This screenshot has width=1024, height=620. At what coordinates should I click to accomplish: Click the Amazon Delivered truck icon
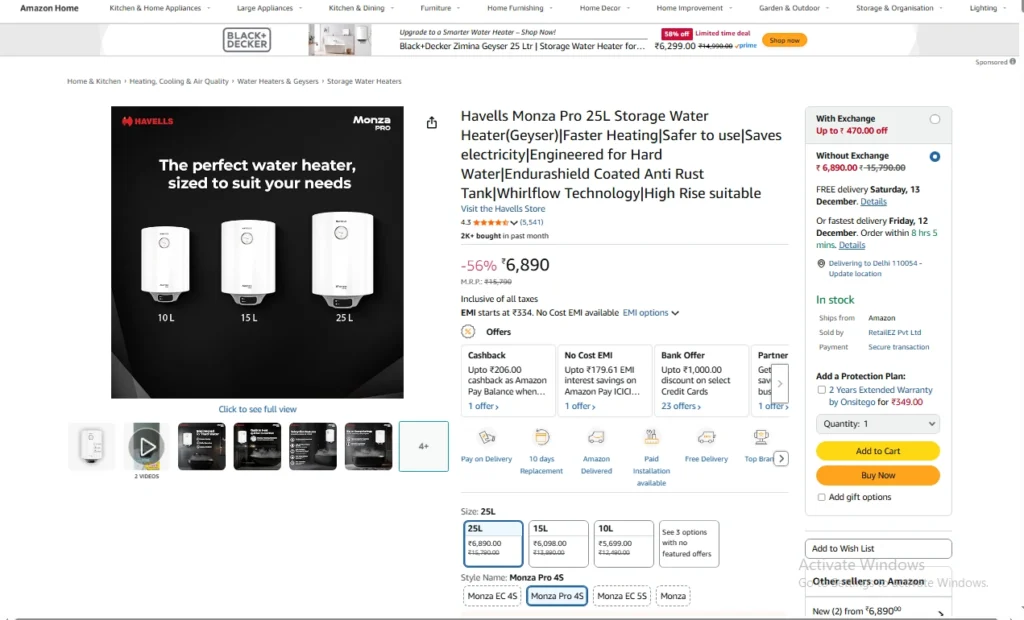click(596, 438)
